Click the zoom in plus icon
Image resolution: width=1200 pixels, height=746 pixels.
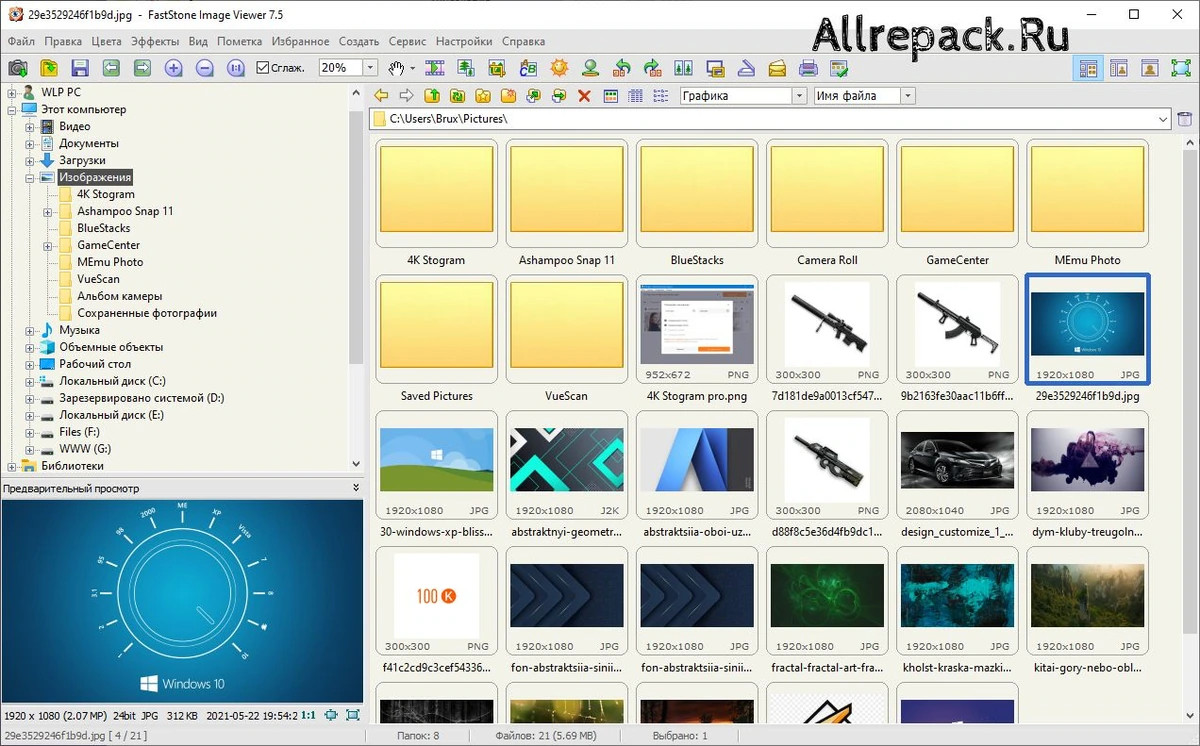(x=174, y=68)
